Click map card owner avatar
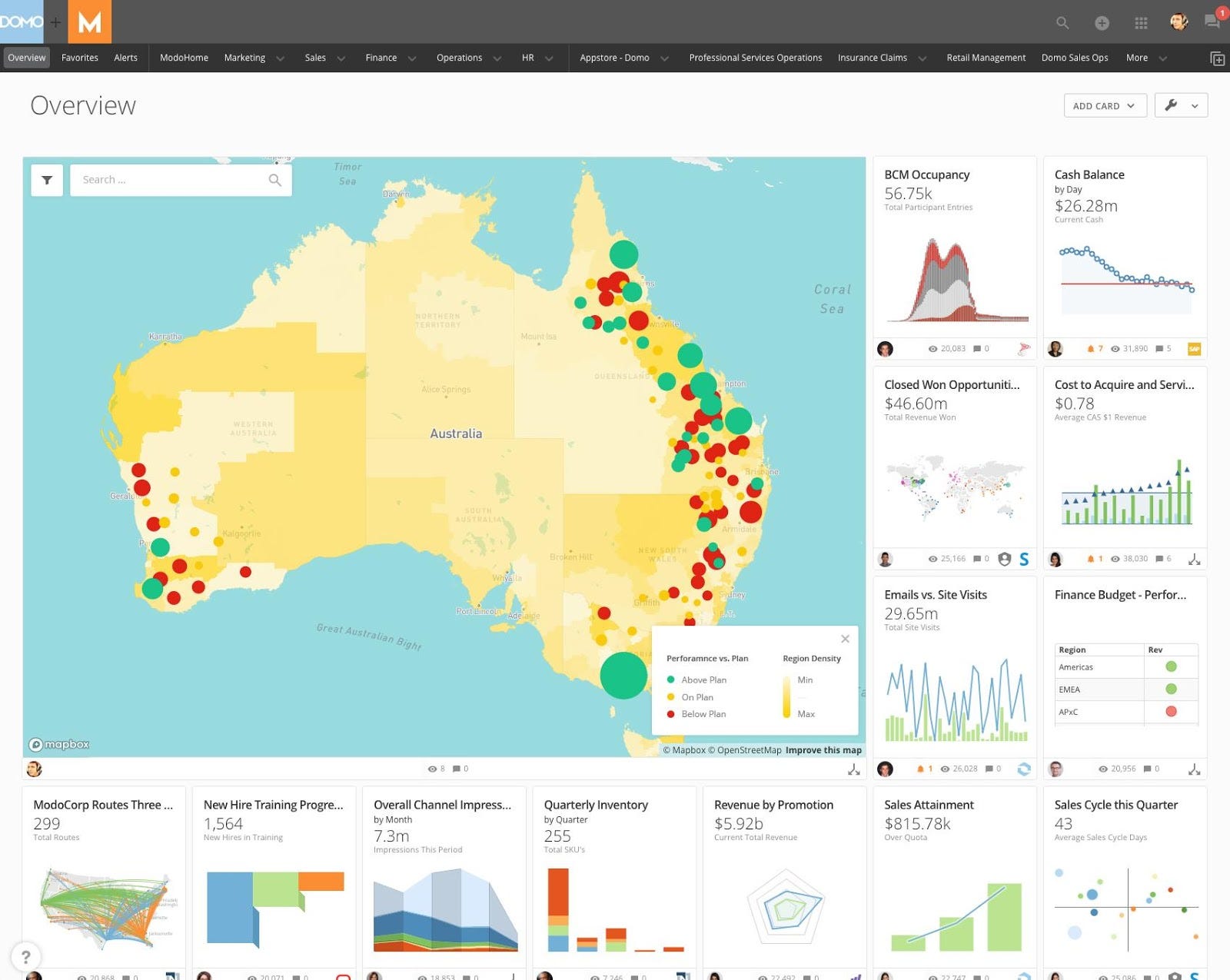 coord(34,769)
